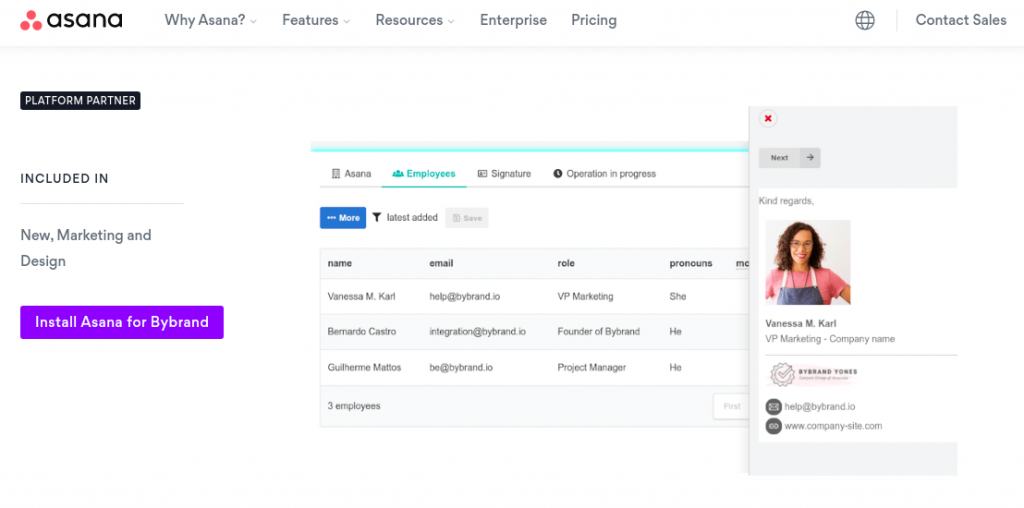Click the Next arrow icon
Screen dimensions: 1024x508
pos(810,157)
